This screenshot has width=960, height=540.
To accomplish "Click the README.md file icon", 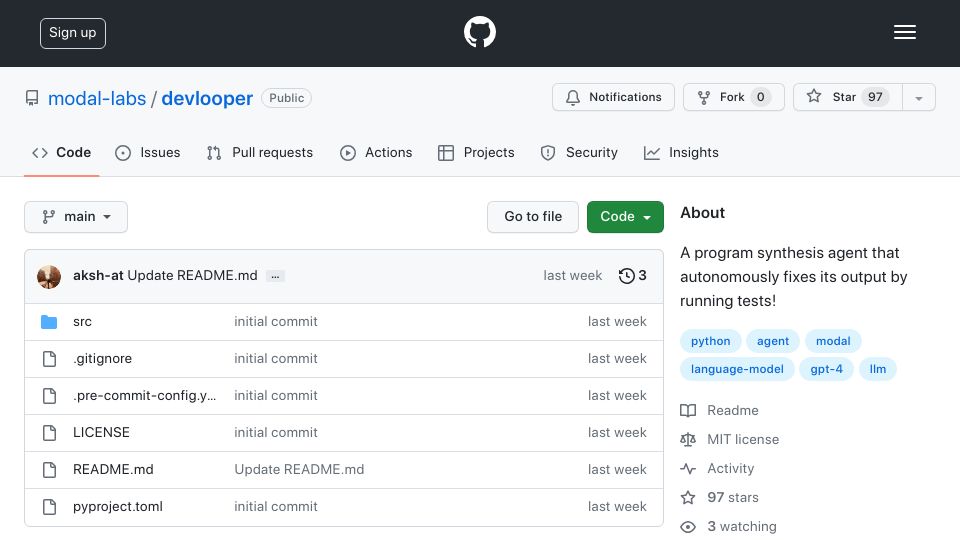I will pos(49,470).
